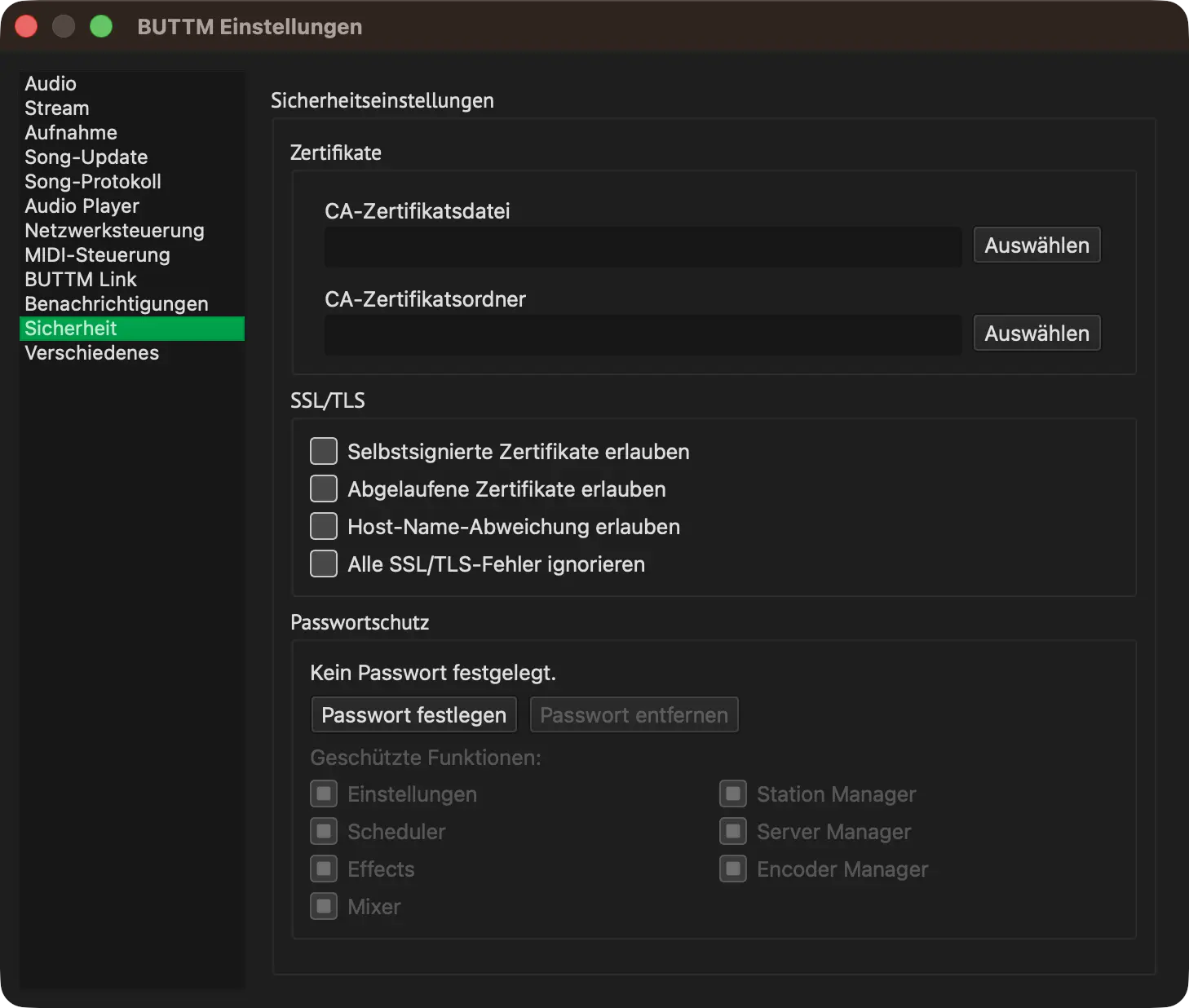Click Auswählen for CA-Zertifikatsdatei

[1037, 245]
